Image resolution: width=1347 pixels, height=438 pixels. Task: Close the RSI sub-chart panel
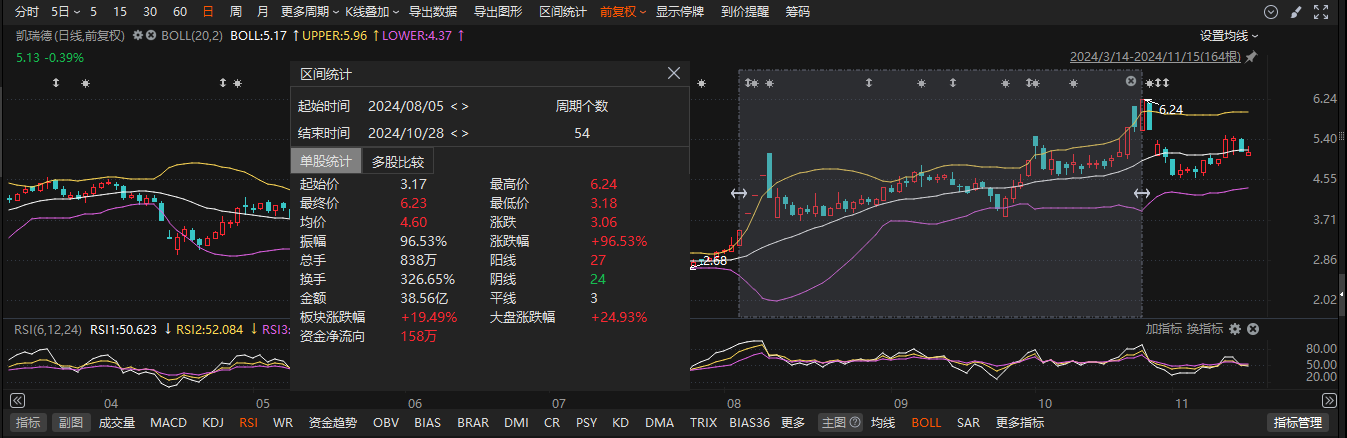1252,329
